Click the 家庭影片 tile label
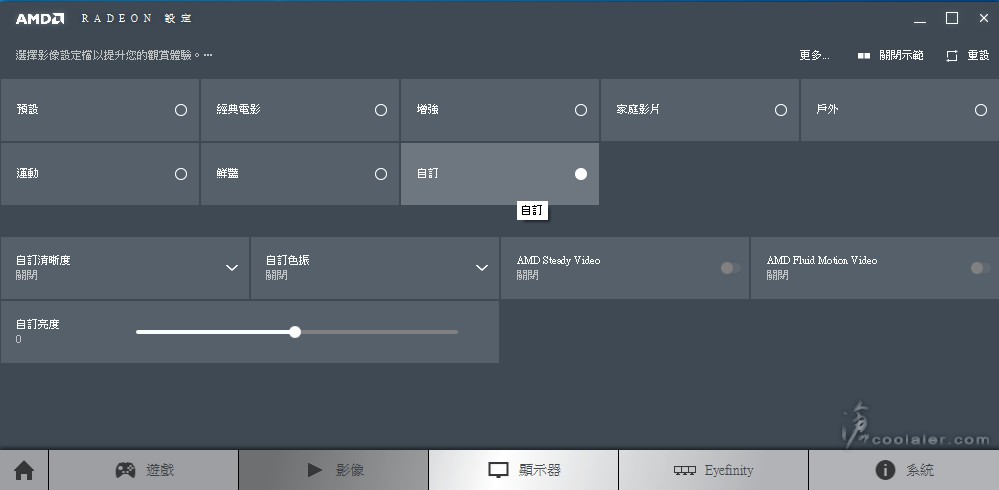Screen dimensions: 999x490 click(x=638, y=110)
